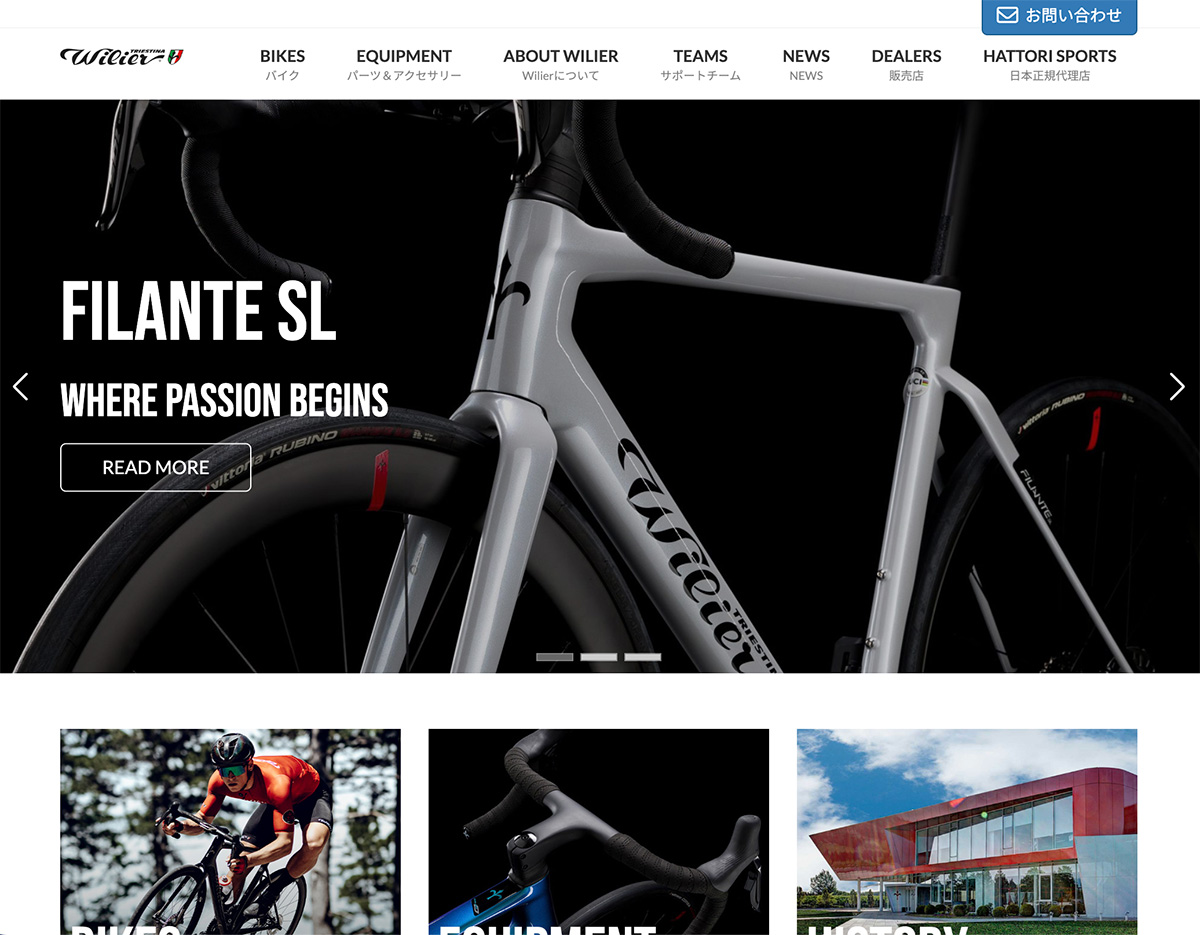Go to previous slide with left arrow
The height and width of the screenshot is (935, 1200).
pos(20,387)
